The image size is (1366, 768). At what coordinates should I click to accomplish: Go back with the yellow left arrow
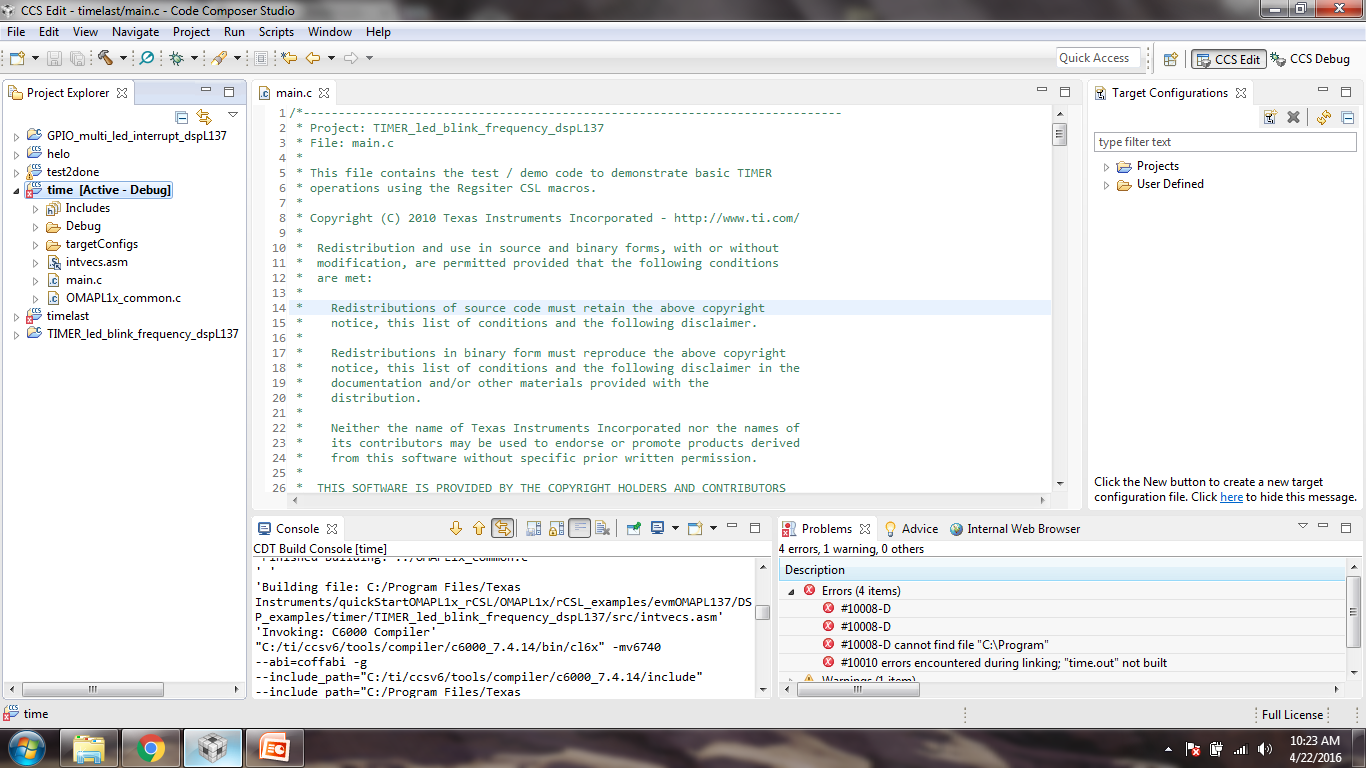(x=313, y=58)
